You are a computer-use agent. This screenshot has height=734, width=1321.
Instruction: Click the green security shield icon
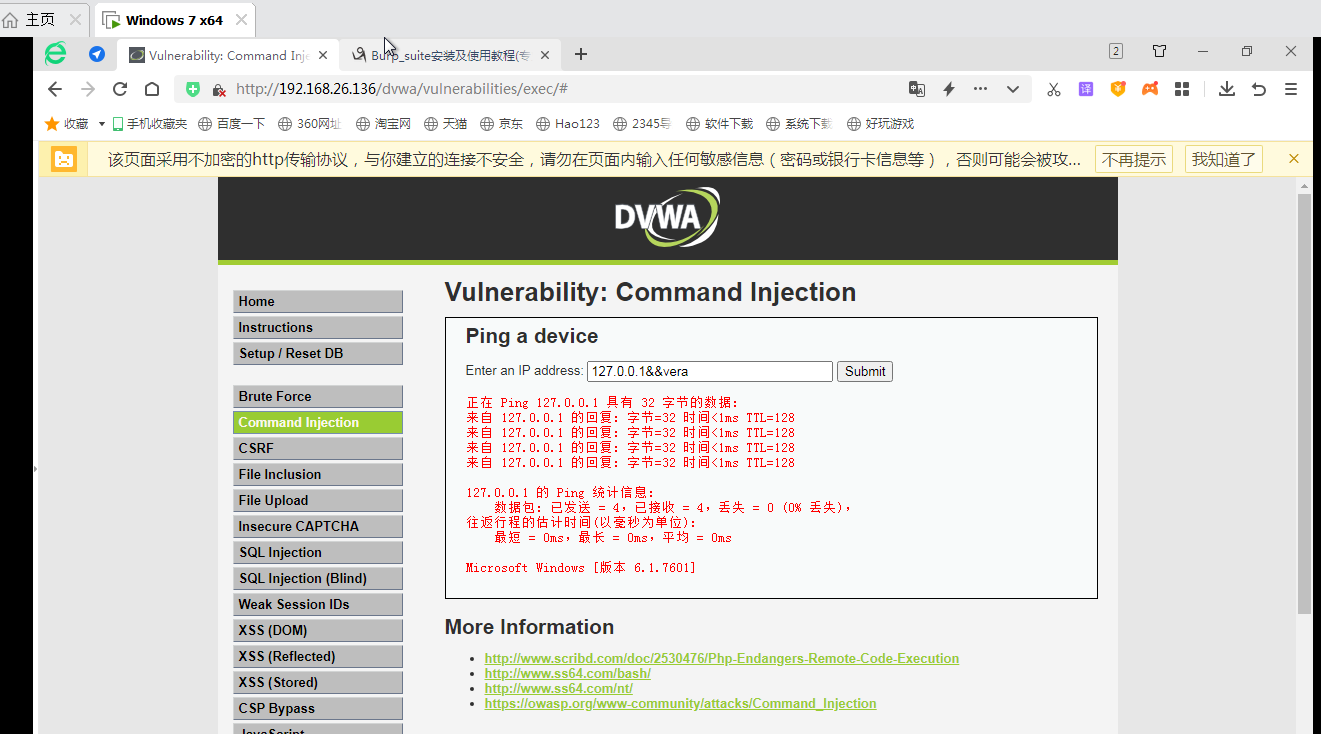click(194, 89)
